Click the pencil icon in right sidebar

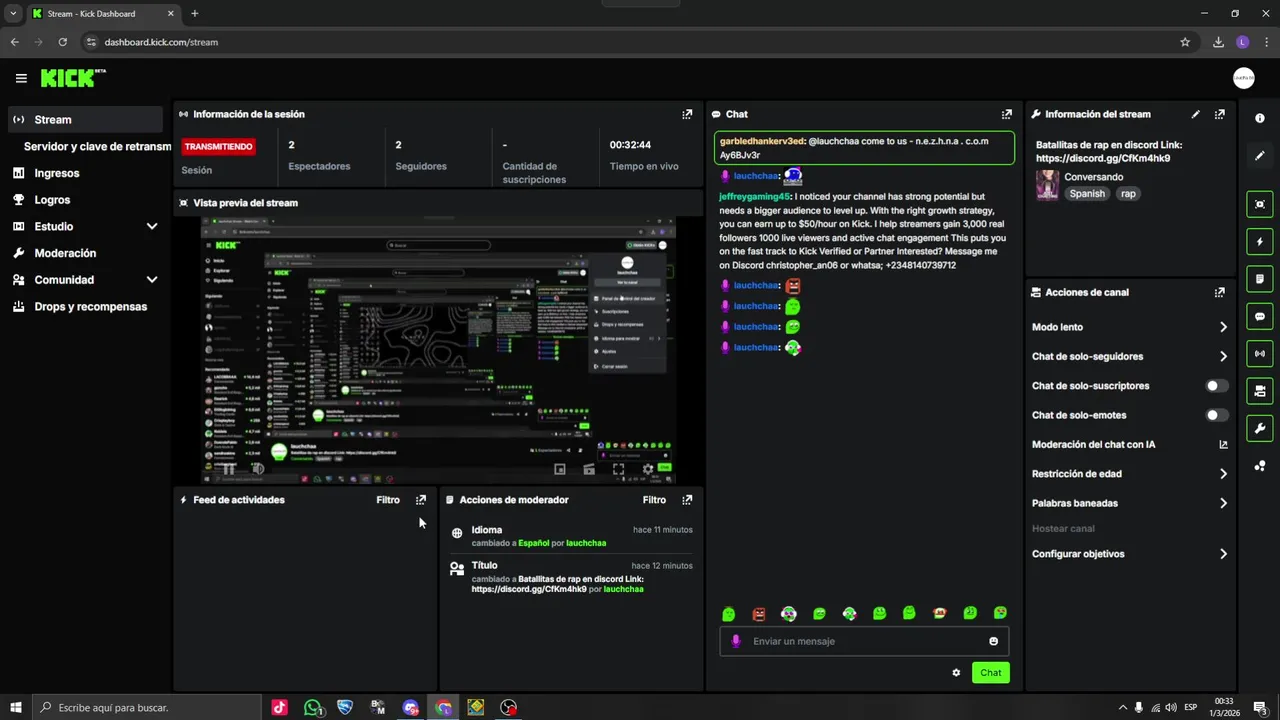coord(1260,156)
